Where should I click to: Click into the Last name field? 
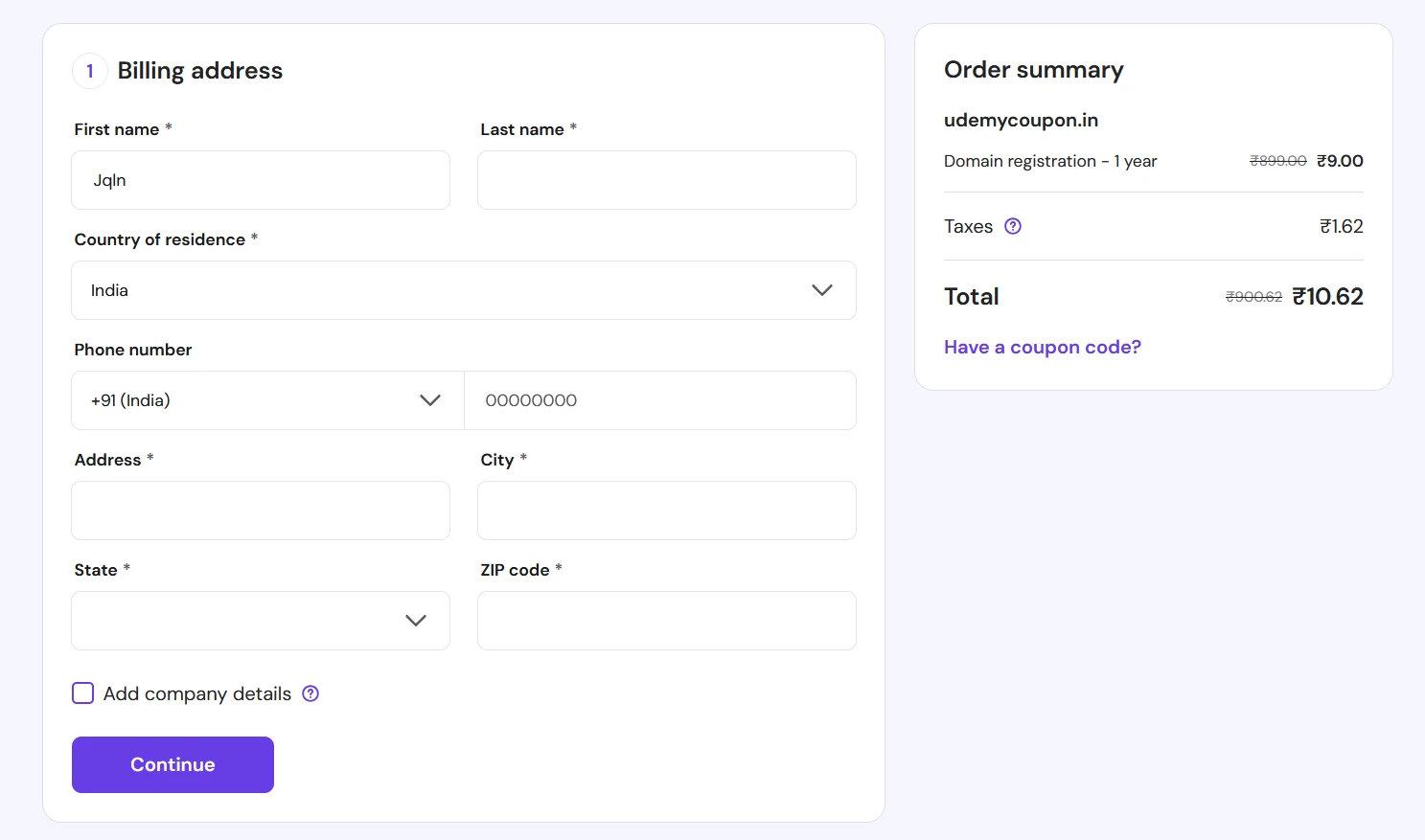point(666,180)
